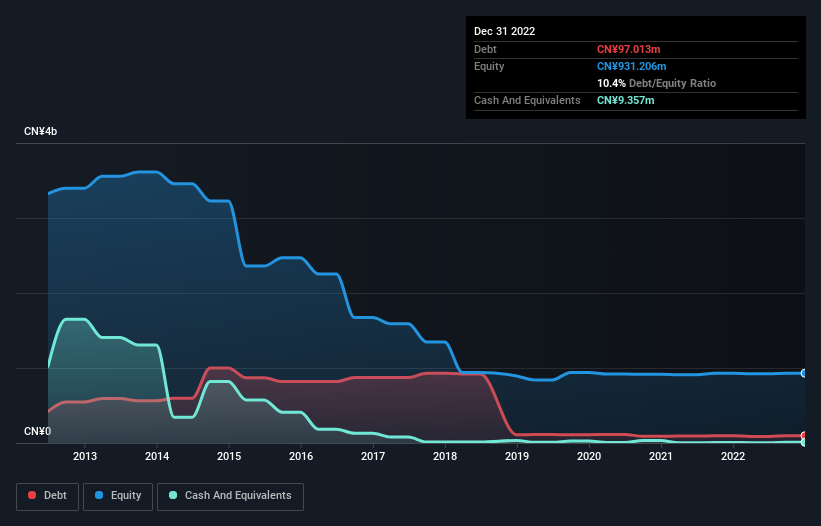821x526 pixels.
Task: Click the 2018 x-axis label
Action: pyautogui.click(x=445, y=456)
